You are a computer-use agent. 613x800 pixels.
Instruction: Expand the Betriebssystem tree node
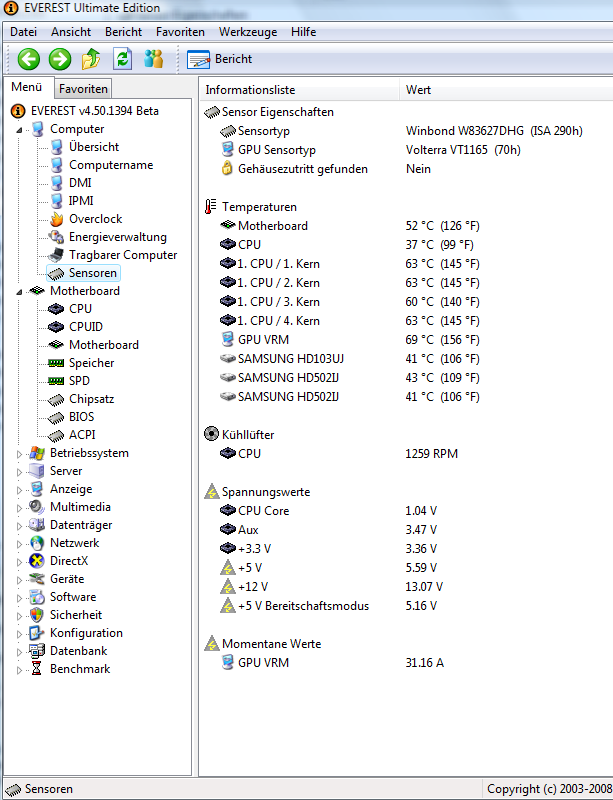(19, 454)
